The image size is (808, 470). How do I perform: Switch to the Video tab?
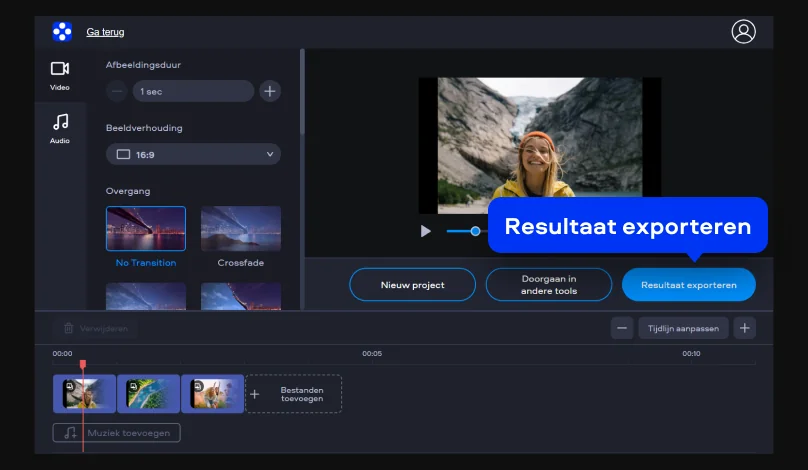60,75
